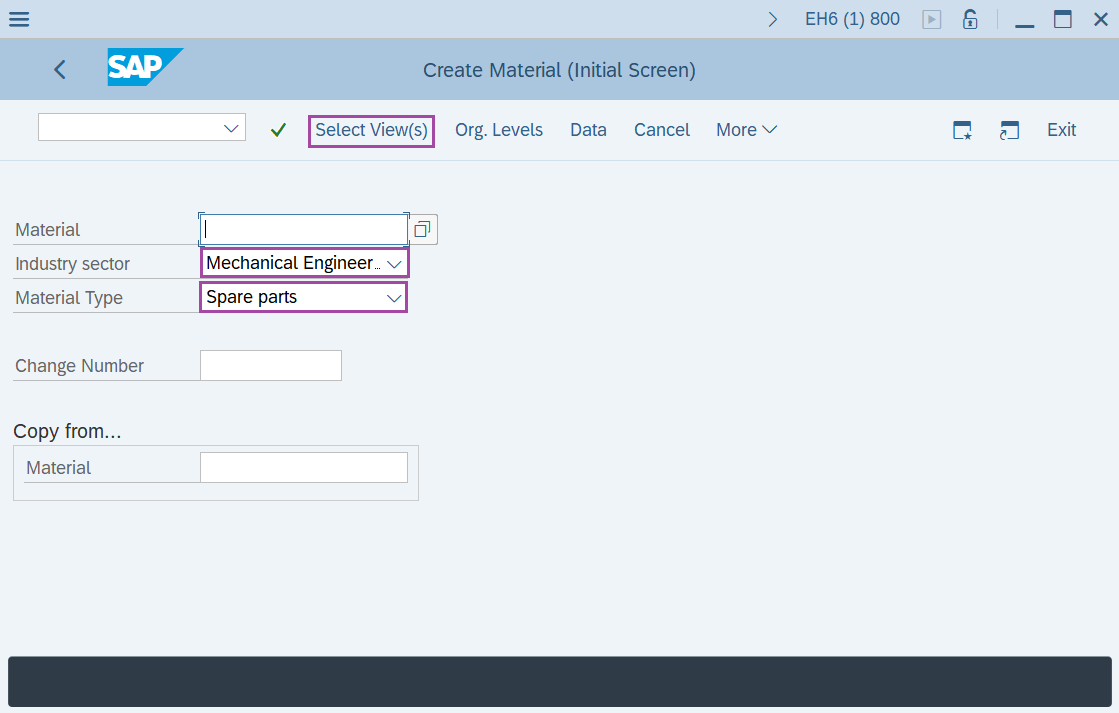This screenshot has height=713, width=1119.
Task: Confirm entries with the green checkmark
Action: coord(278,129)
